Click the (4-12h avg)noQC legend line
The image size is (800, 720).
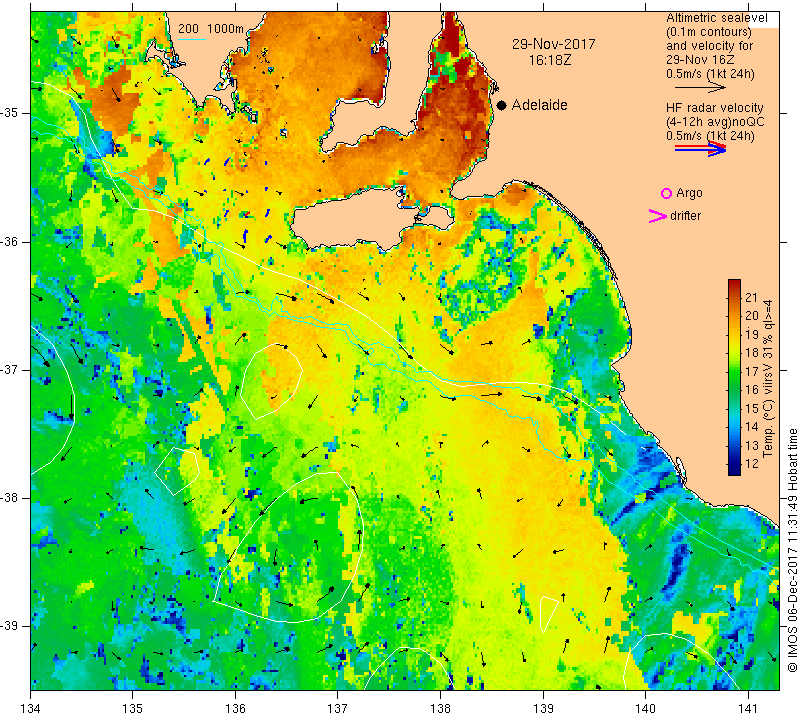click(715, 122)
